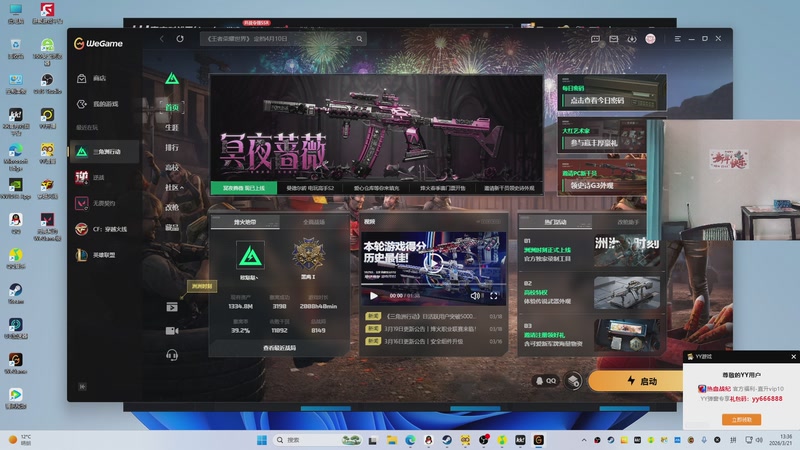The height and width of the screenshot is (450, 800).
Task: Open the WeGame hamburger main menu
Action: pos(678,39)
